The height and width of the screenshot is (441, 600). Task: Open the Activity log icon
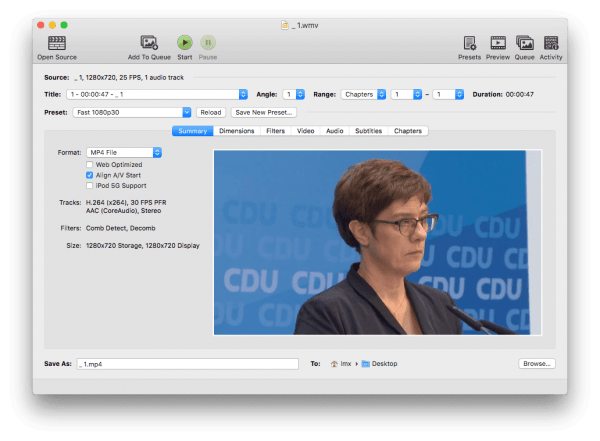pos(551,43)
